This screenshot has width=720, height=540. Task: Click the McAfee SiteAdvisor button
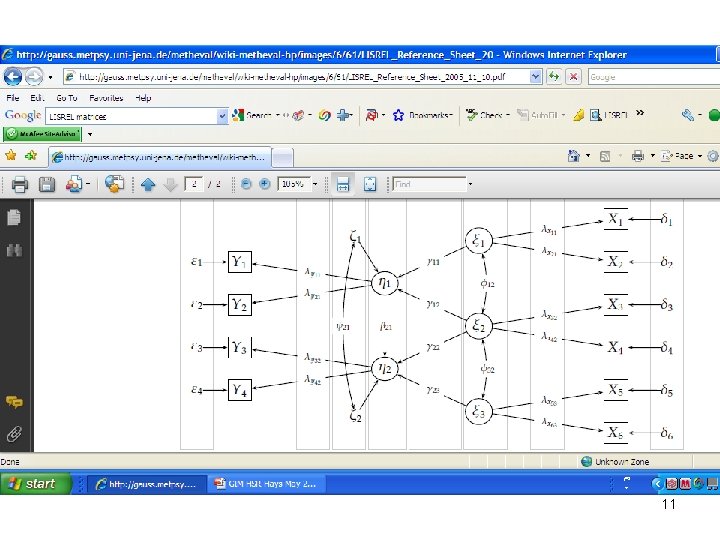click(43, 134)
